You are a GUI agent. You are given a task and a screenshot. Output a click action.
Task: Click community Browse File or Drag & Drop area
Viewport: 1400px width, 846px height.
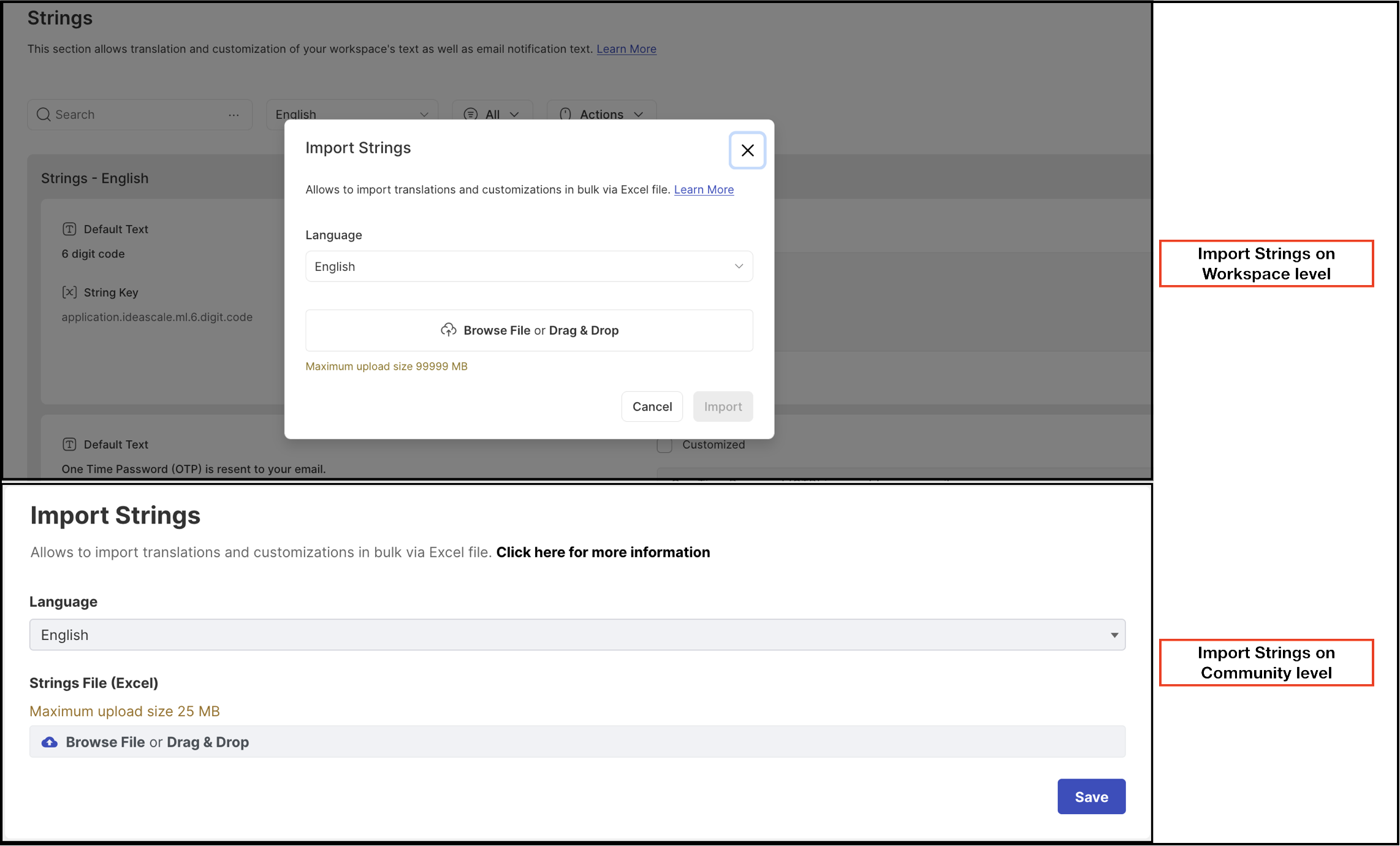coord(577,742)
